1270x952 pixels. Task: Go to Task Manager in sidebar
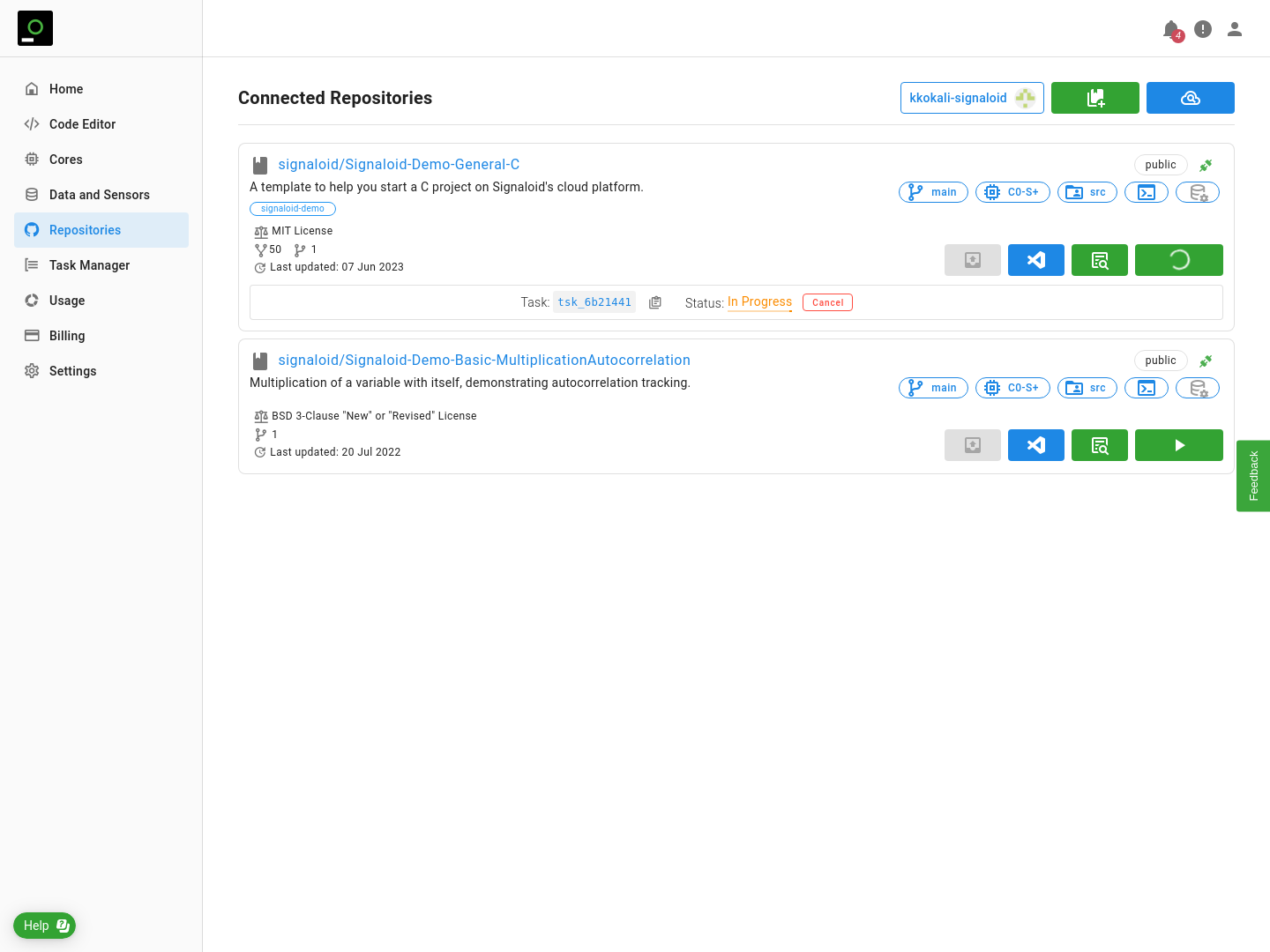(89, 265)
